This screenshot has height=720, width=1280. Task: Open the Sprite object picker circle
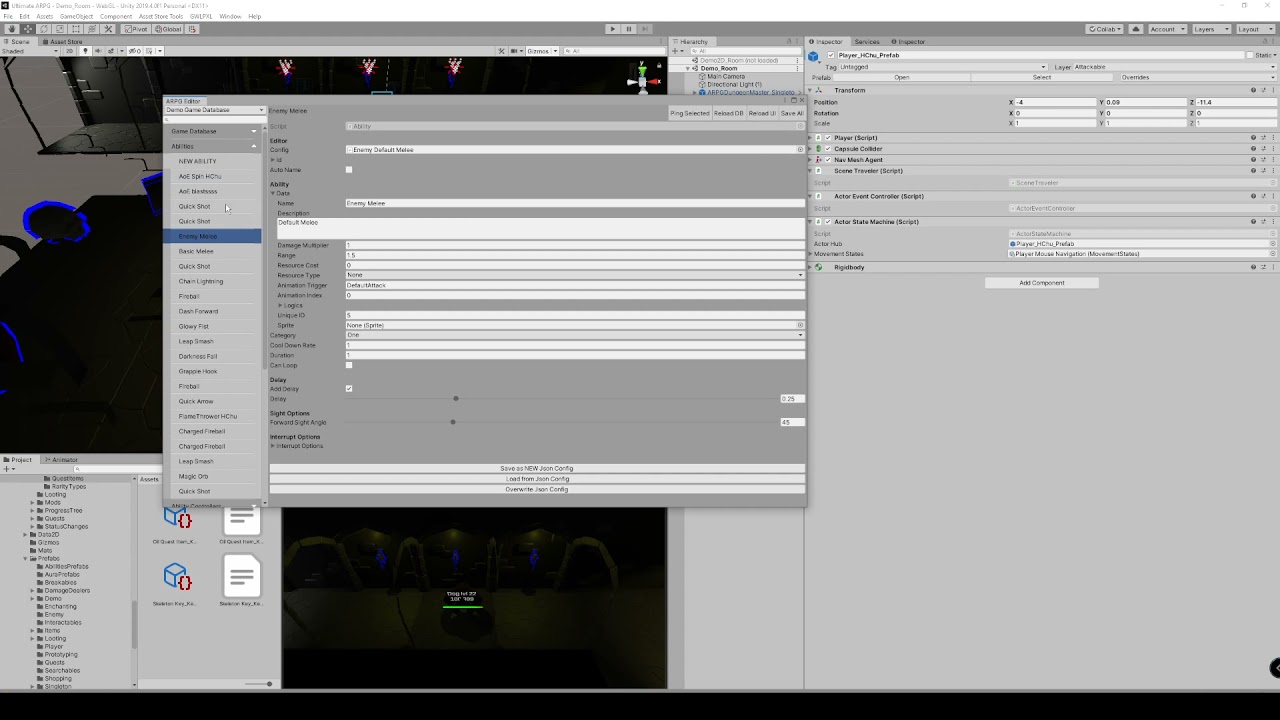pyautogui.click(x=800, y=325)
